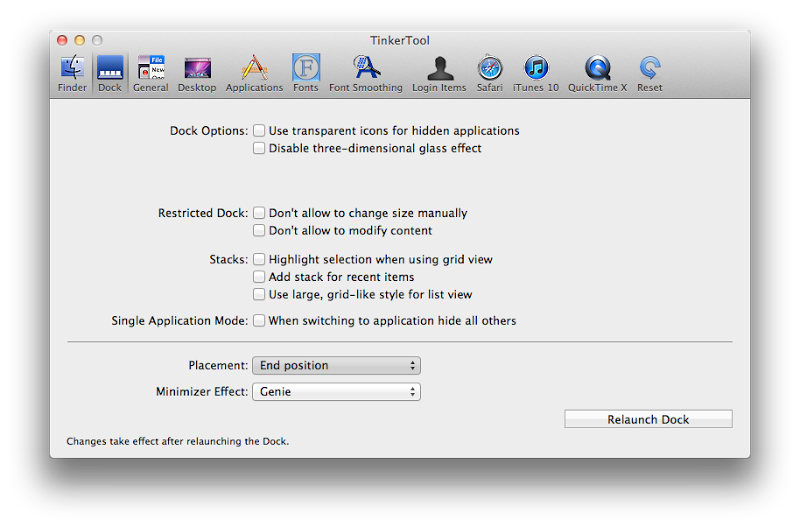Open the iTunes 10 pane

(x=536, y=74)
